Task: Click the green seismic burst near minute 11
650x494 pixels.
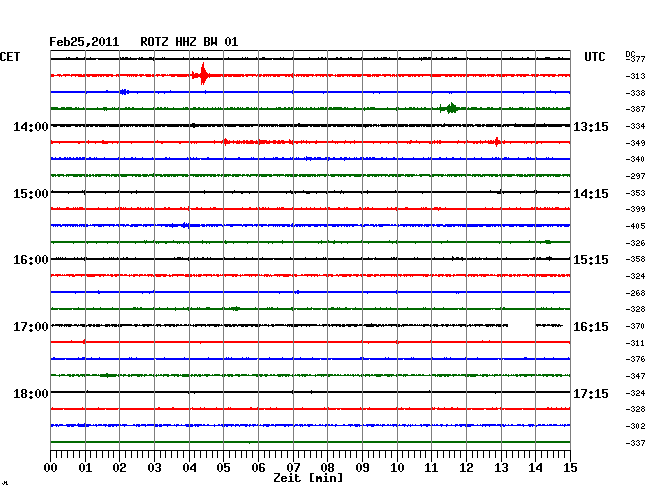Action: point(449,109)
